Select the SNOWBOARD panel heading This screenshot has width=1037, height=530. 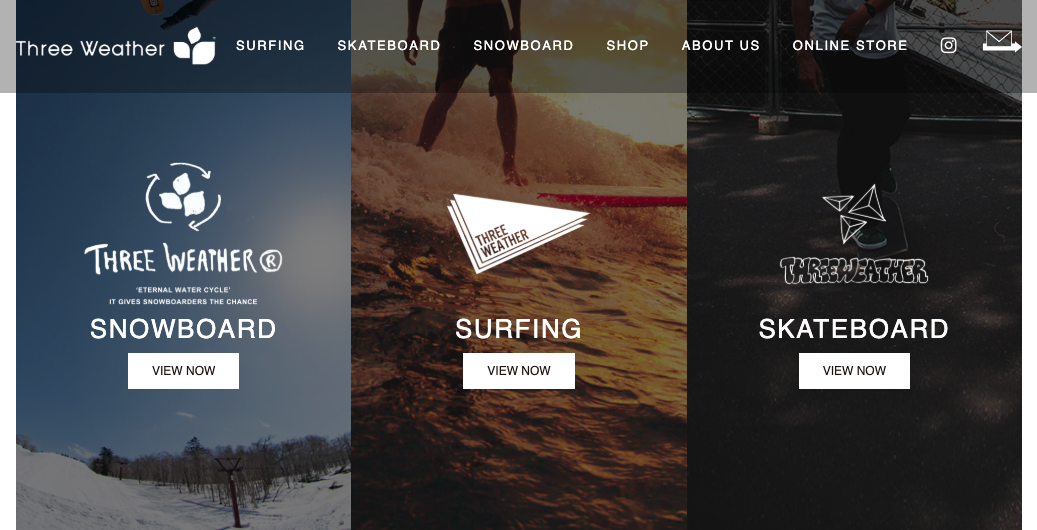pyautogui.click(x=183, y=329)
